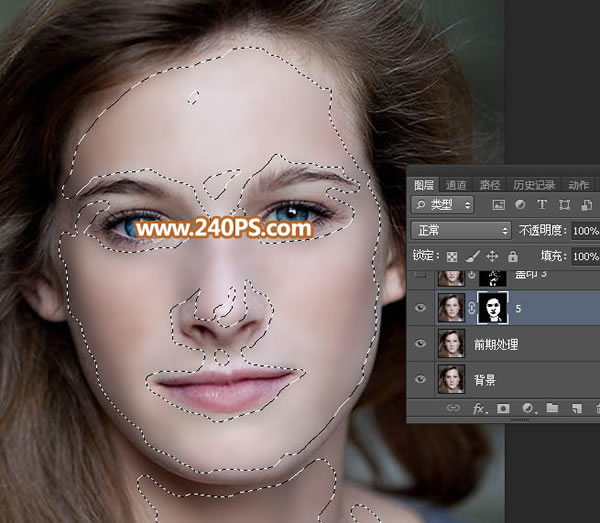This screenshot has height=523, width=600.
Task: Lock transparent pixels checkerboard icon
Action: click(452, 256)
